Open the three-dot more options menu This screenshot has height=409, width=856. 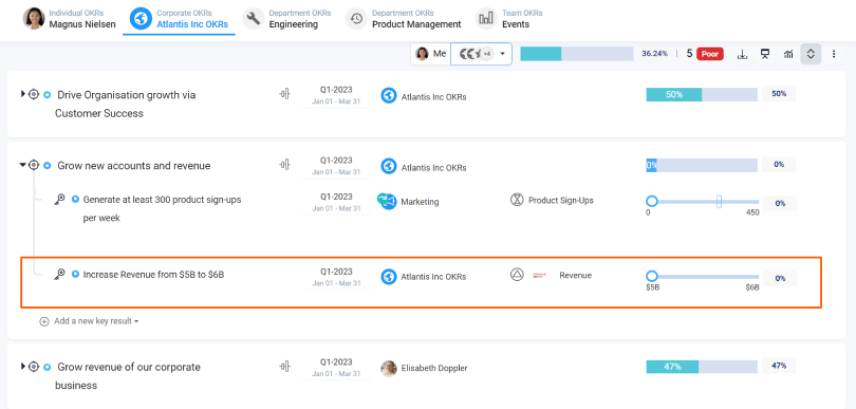point(834,54)
